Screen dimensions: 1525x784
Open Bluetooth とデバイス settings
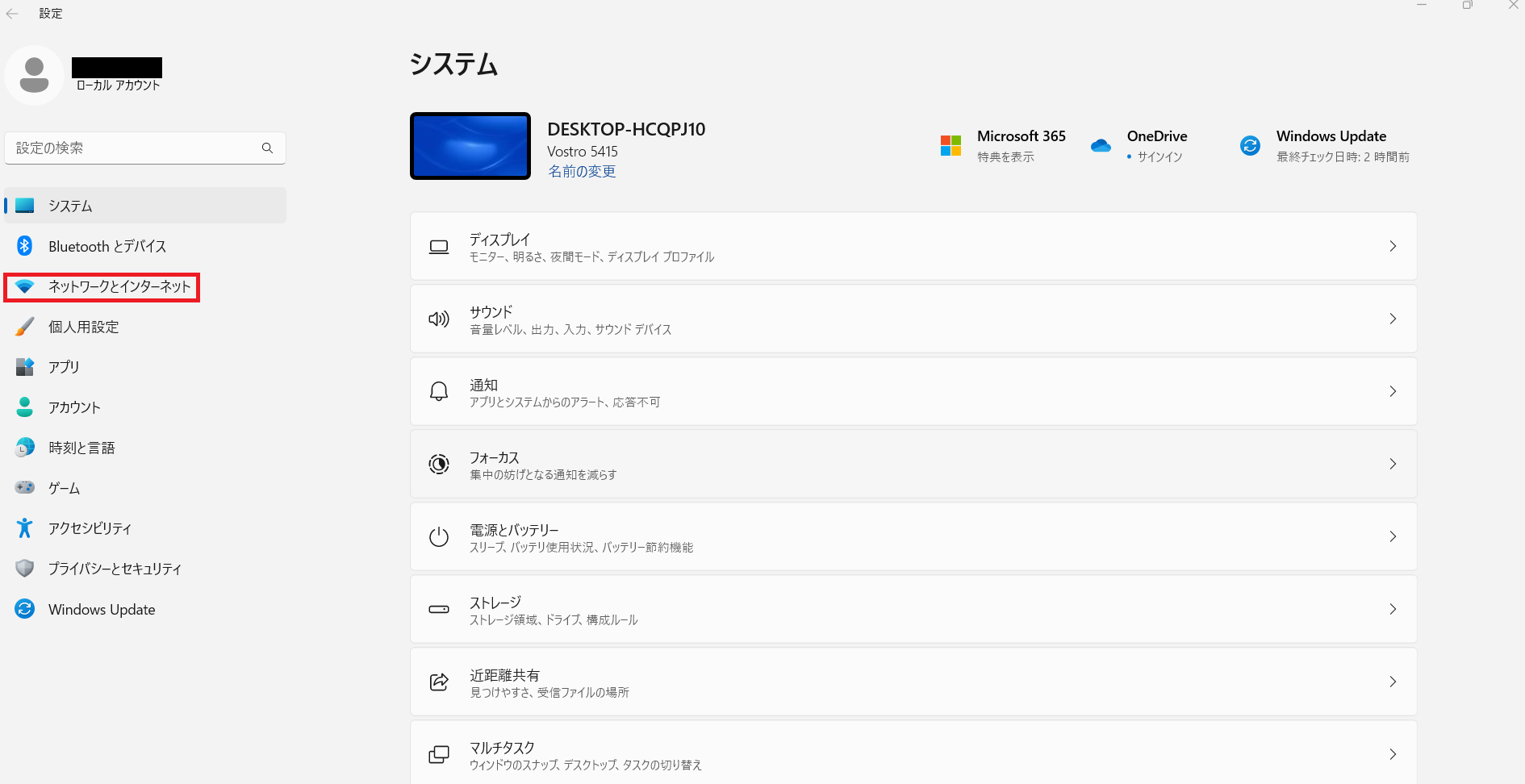point(145,246)
